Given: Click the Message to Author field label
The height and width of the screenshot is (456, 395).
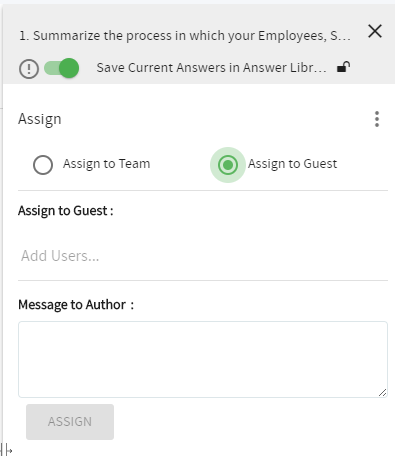Looking at the screenshot, I should pyautogui.click(x=76, y=305).
